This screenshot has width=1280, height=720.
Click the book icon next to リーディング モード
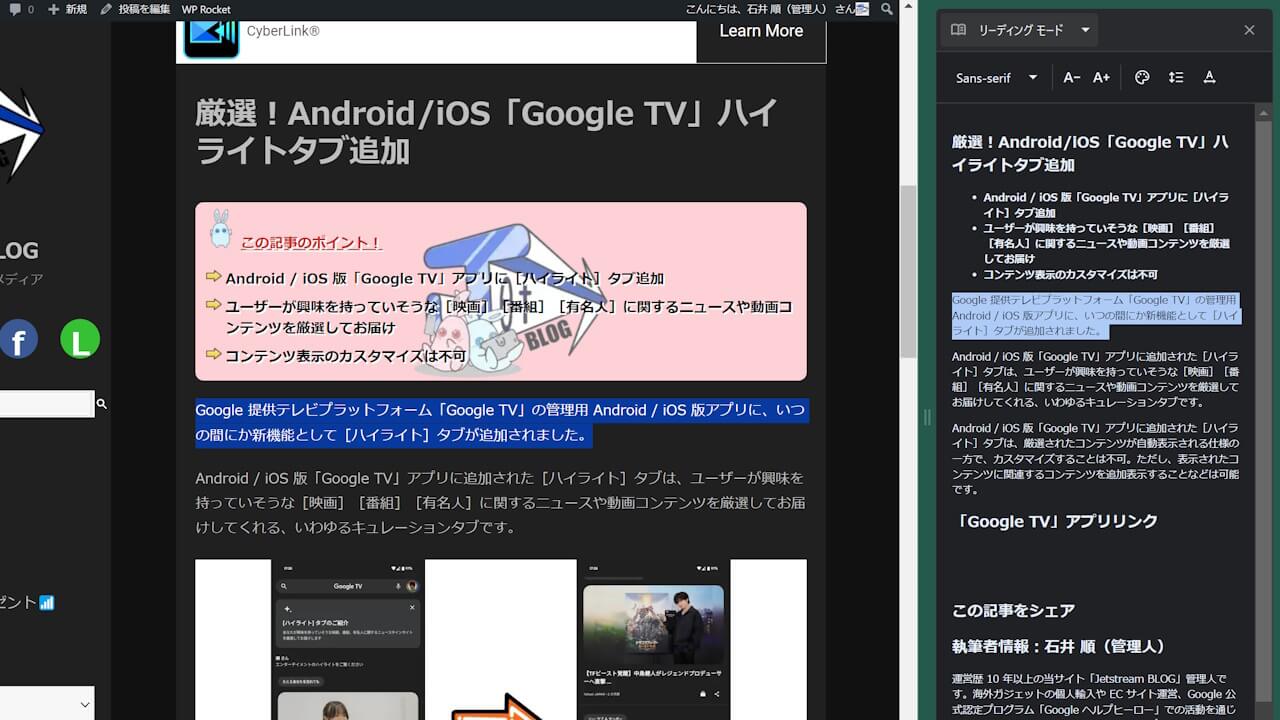tap(957, 30)
